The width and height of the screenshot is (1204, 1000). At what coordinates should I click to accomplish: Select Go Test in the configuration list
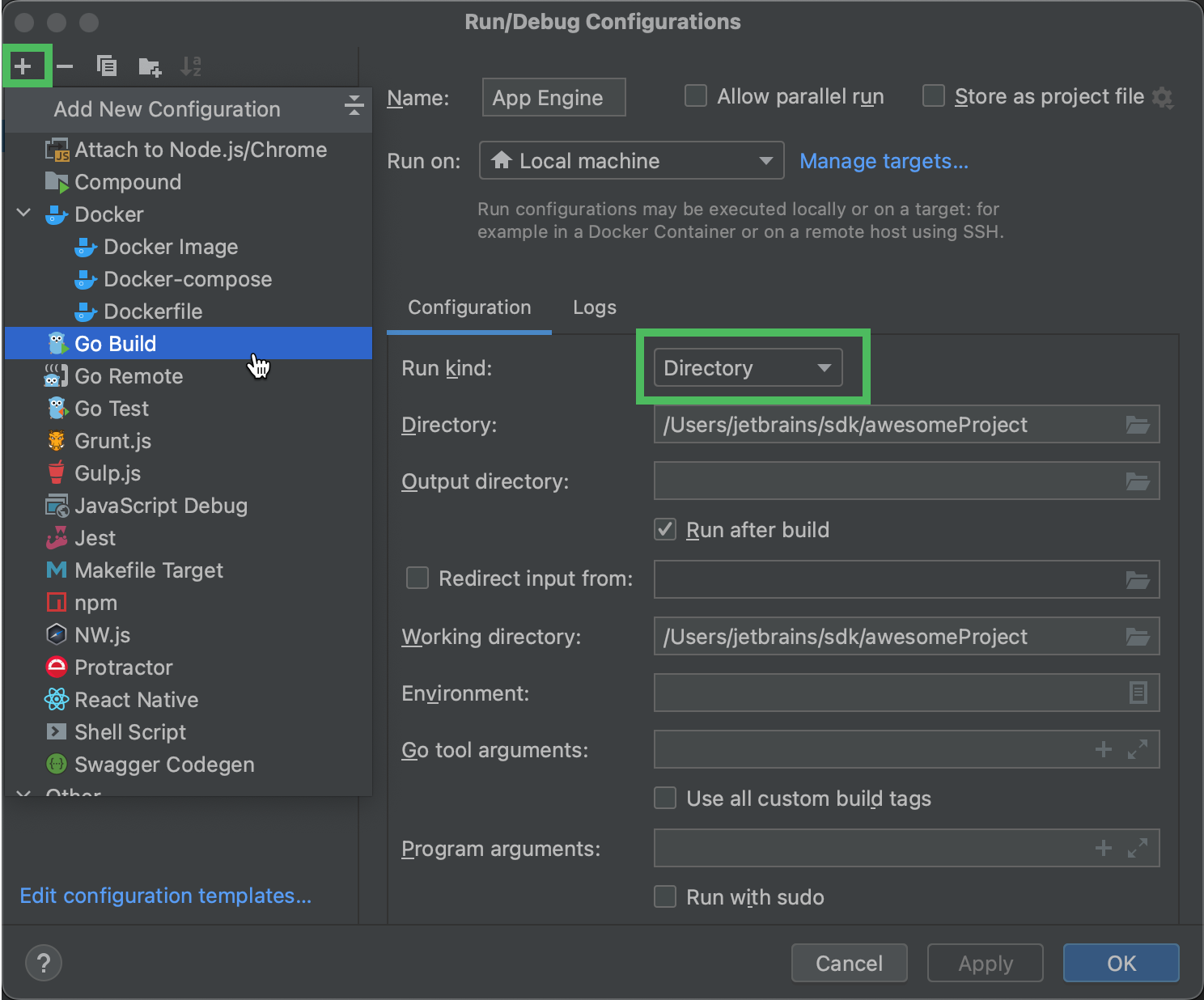coord(112,408)
